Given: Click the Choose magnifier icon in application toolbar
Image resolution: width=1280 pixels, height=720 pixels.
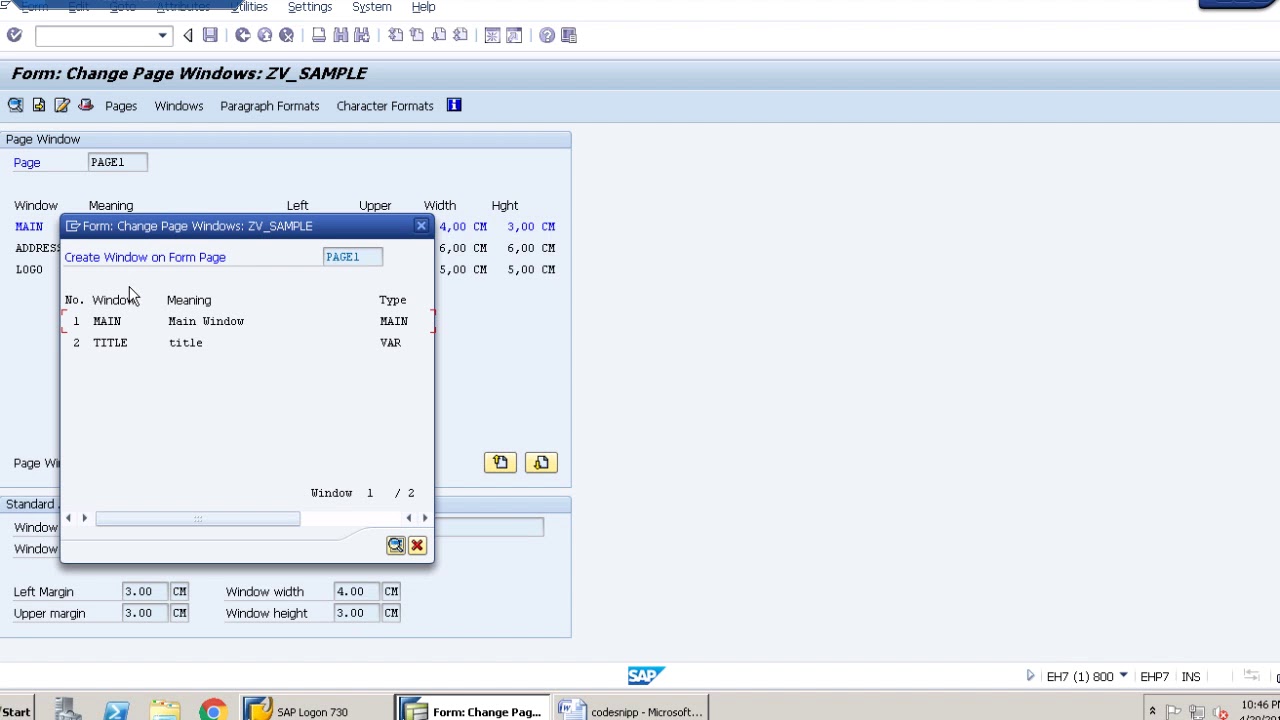Looking at the screenshot, I should [15, 105].
